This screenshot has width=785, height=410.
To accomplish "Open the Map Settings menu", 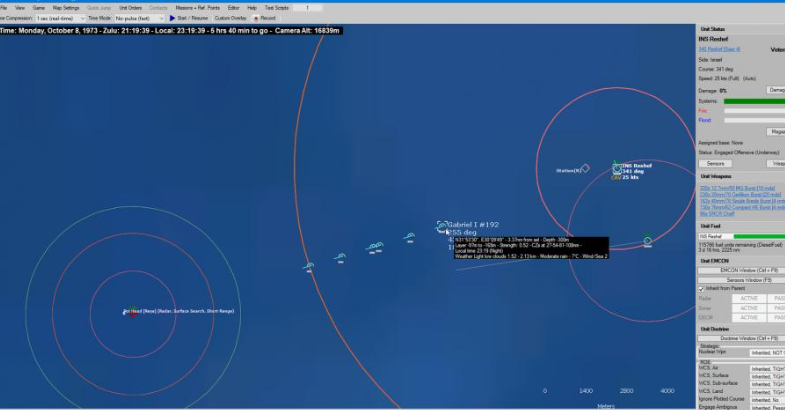I will click(66, 8).
